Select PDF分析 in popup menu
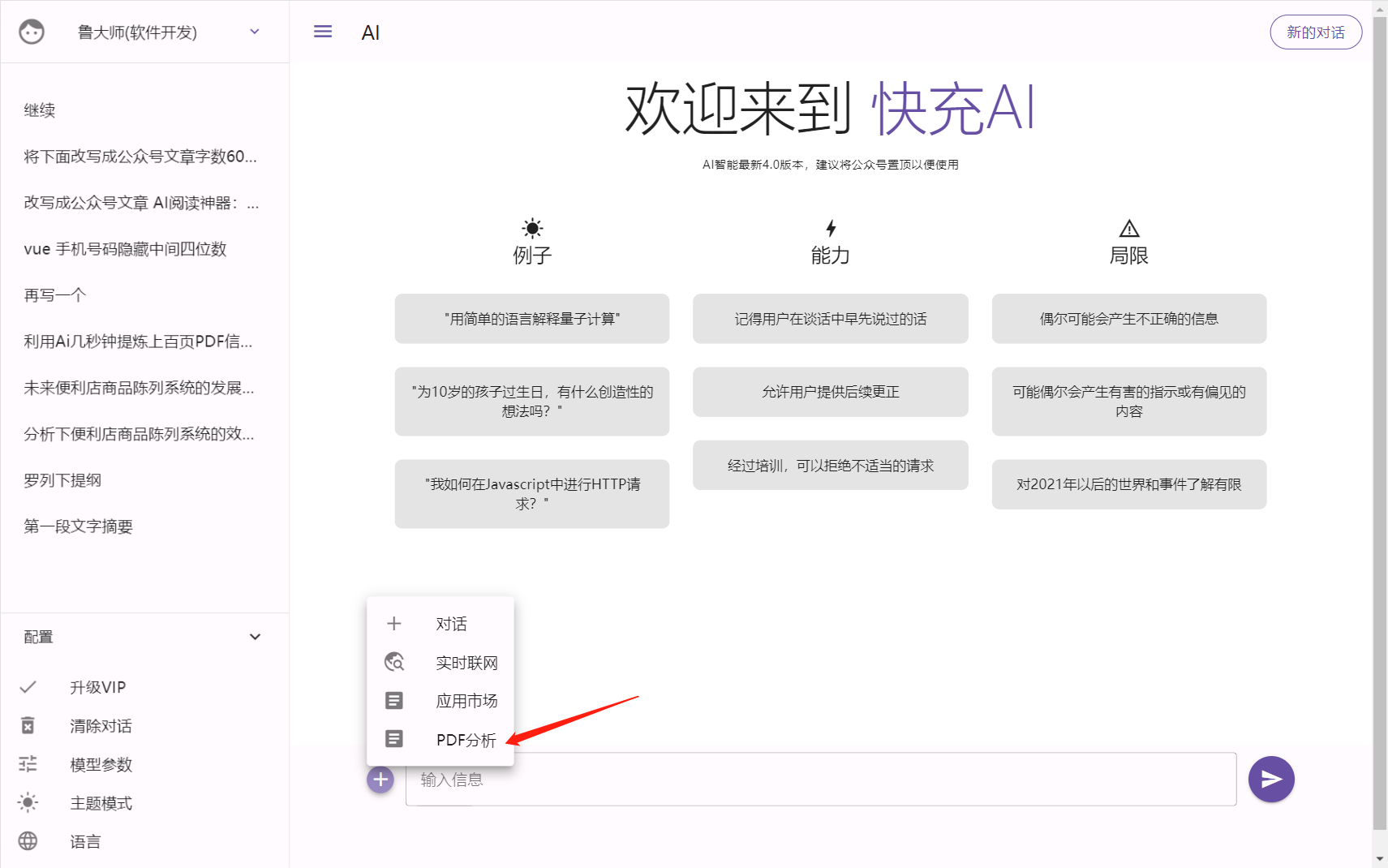This screenshot has width=1388, height=868. pyautogui.click(x=466, y=740)
